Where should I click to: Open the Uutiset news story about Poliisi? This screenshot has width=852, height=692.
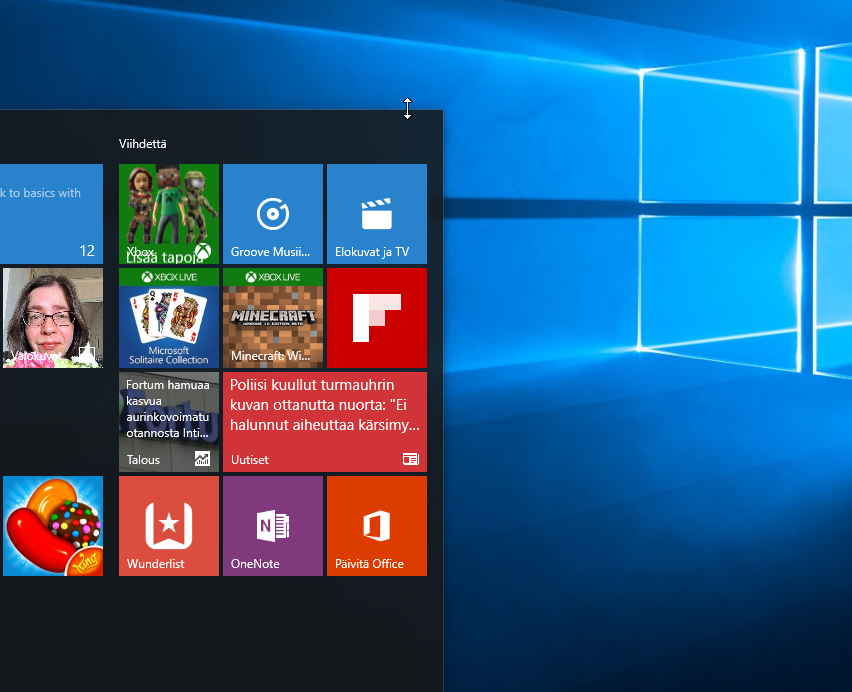325,421
